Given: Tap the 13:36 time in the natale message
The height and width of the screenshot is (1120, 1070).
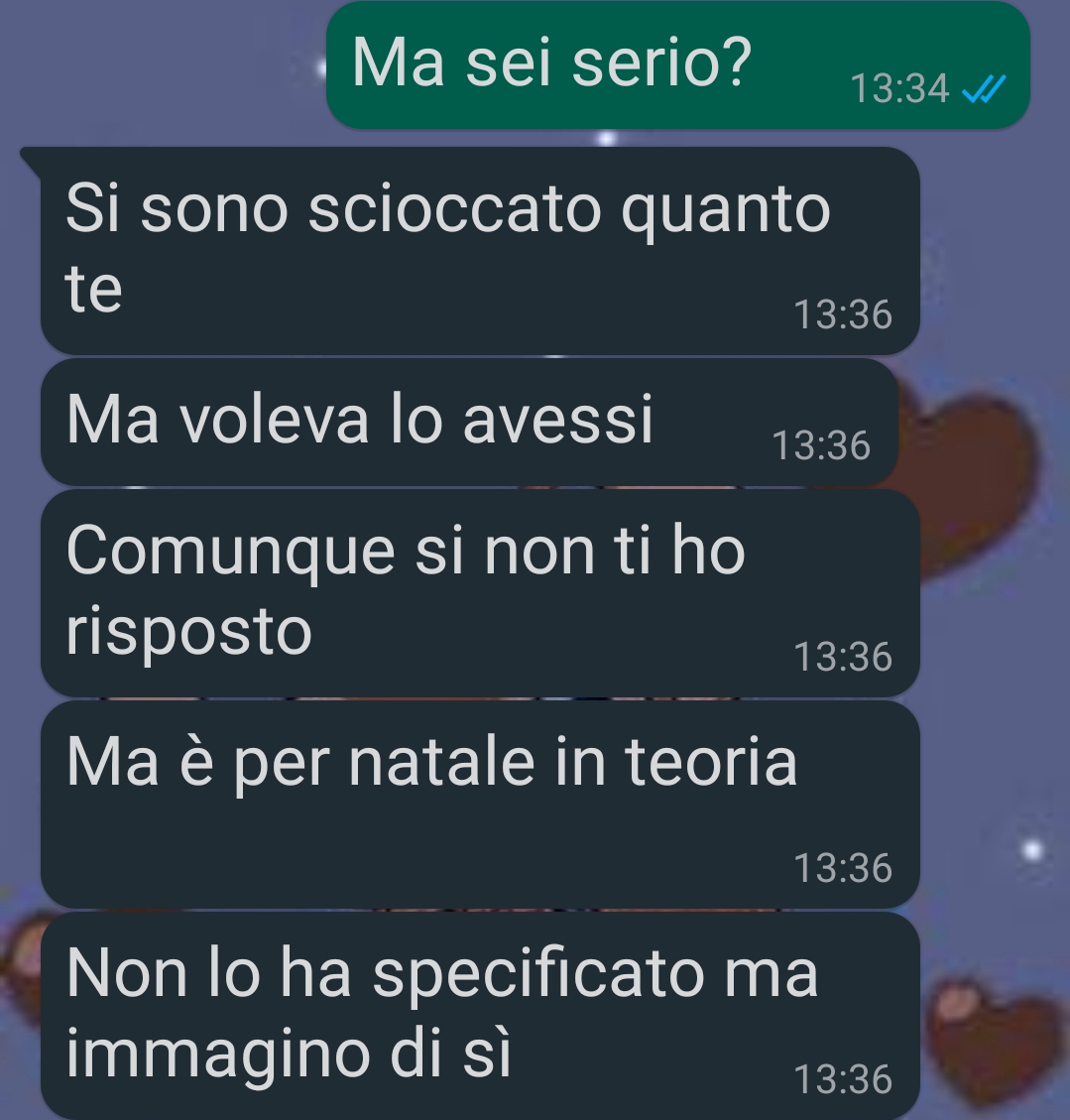Looking at the screenshot, I should (843, 869).
